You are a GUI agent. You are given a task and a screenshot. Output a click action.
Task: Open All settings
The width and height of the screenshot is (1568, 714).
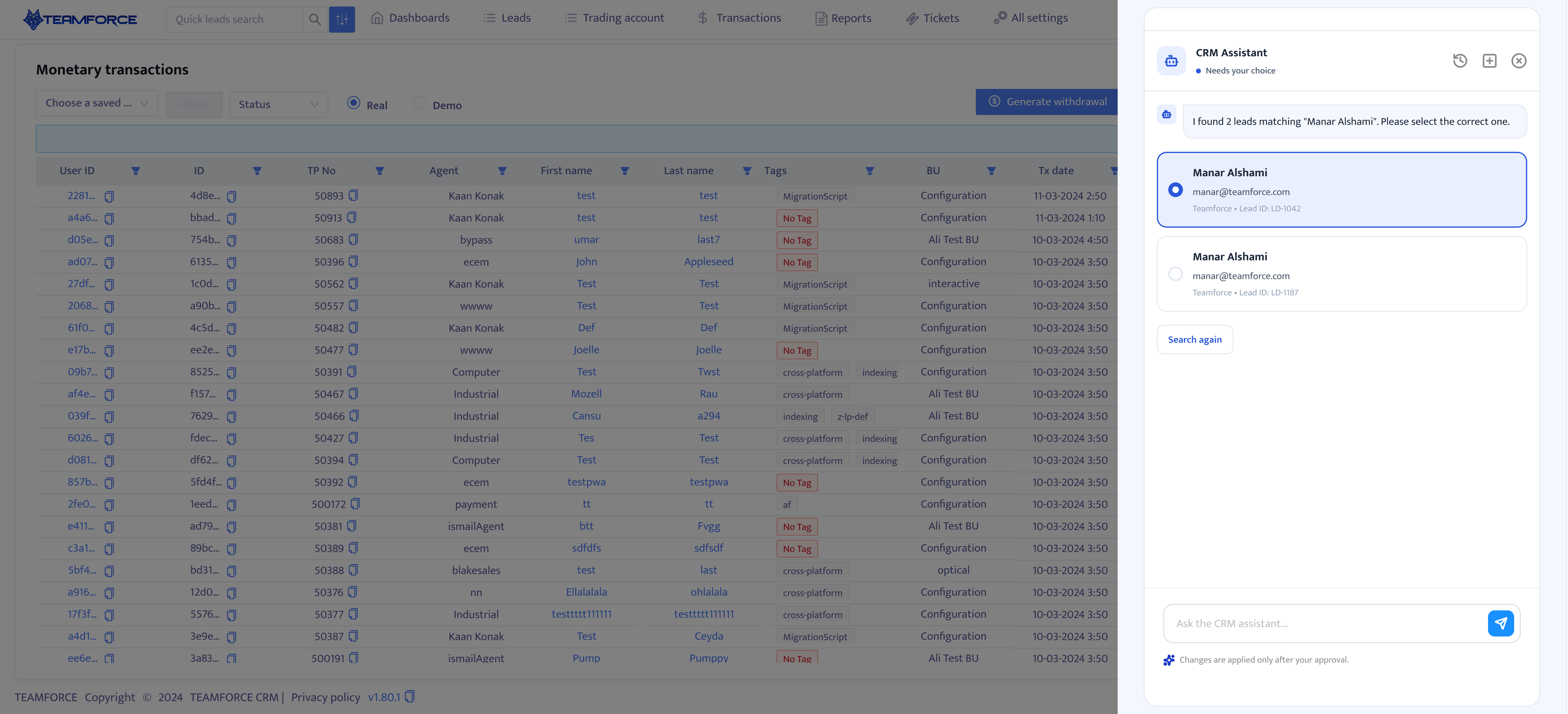point(1031,18)
